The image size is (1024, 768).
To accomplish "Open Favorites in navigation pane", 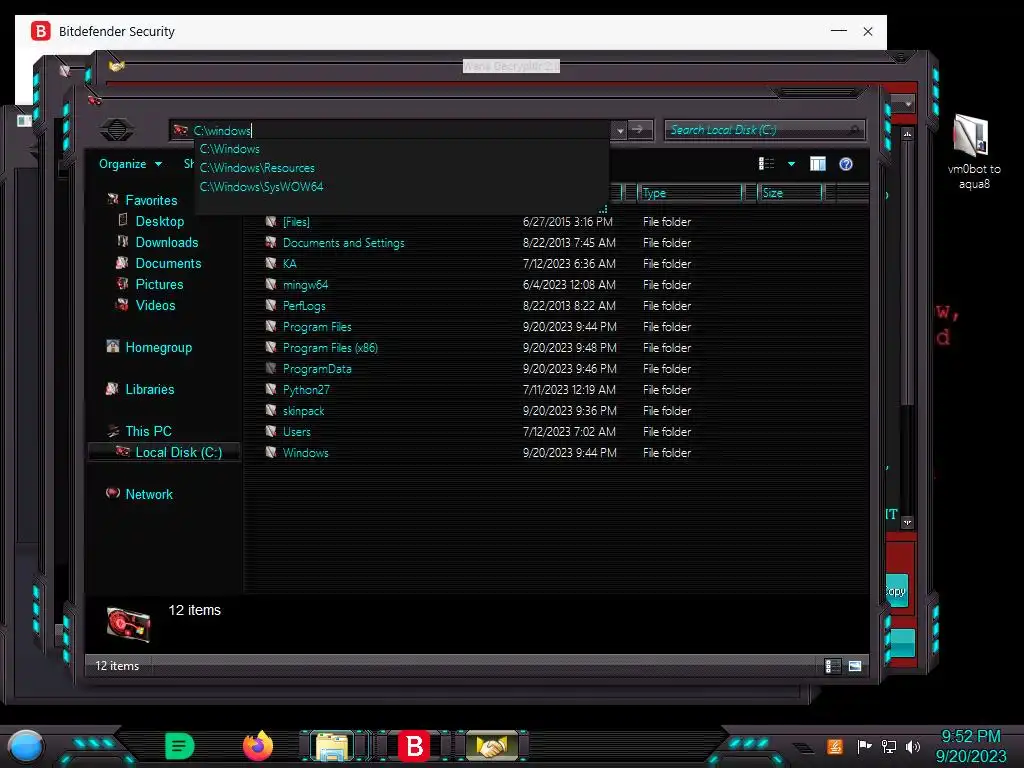I will [151, 200].
